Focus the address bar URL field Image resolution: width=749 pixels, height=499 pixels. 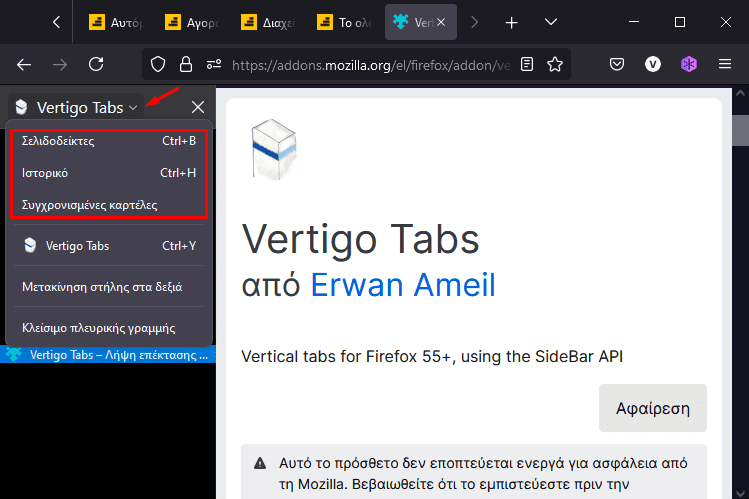tap(370, 65)
